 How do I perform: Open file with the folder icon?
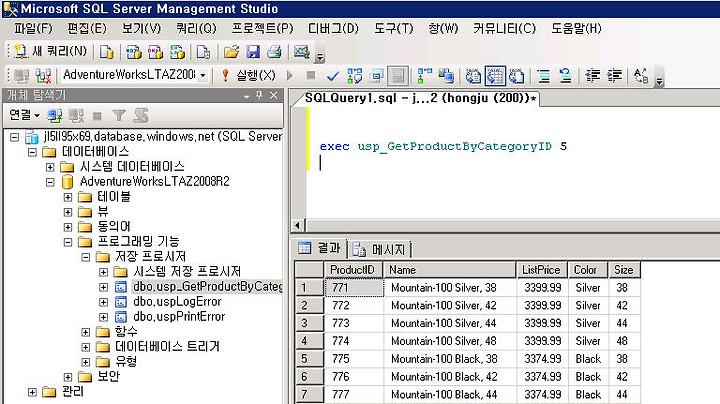tap(231, 52)
